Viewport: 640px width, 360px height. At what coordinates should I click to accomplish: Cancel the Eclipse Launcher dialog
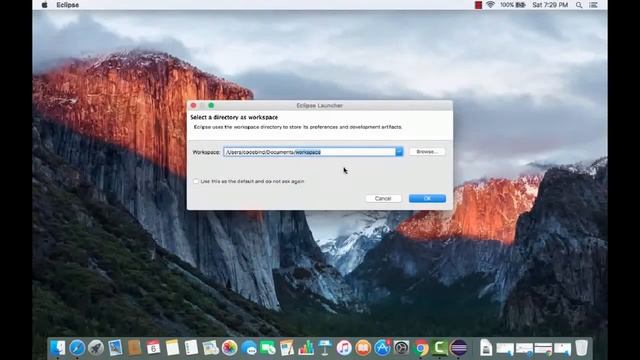pos(383,198)
